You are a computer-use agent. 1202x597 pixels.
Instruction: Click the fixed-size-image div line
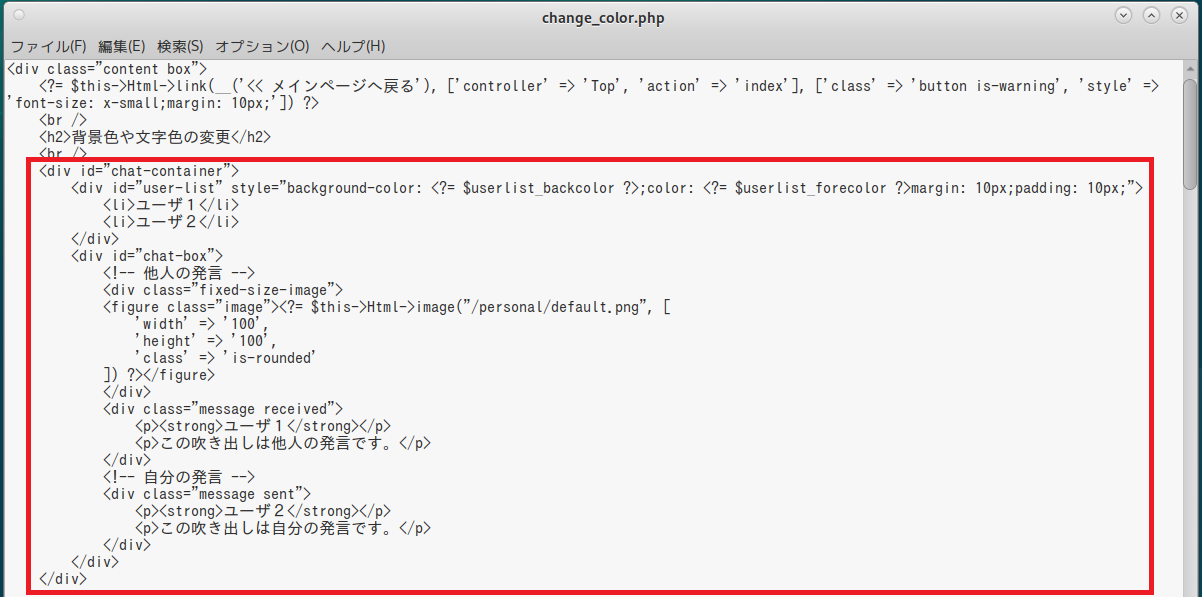point(223,289)
